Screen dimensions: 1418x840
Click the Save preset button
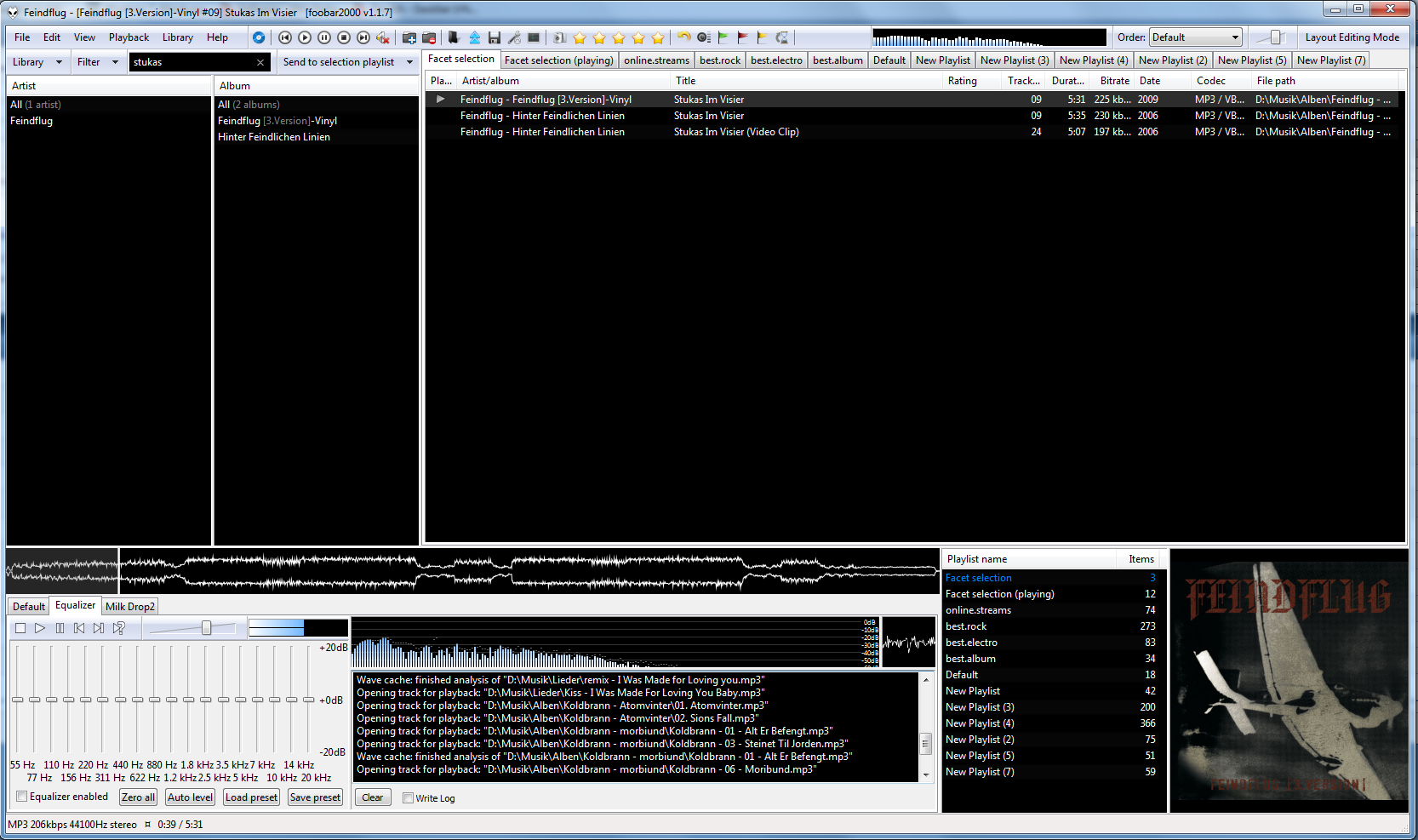[x=315, y=797]
